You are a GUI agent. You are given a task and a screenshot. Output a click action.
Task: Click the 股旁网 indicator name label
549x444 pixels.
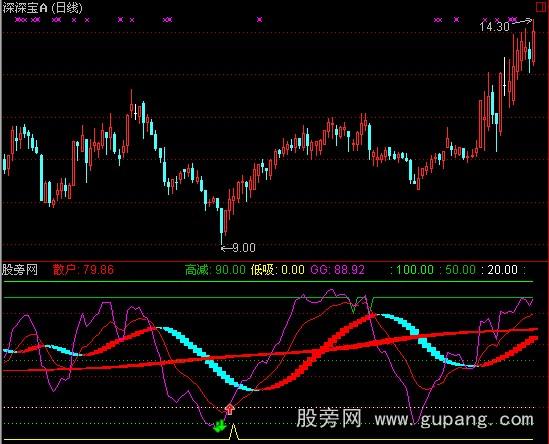point(20,270)
